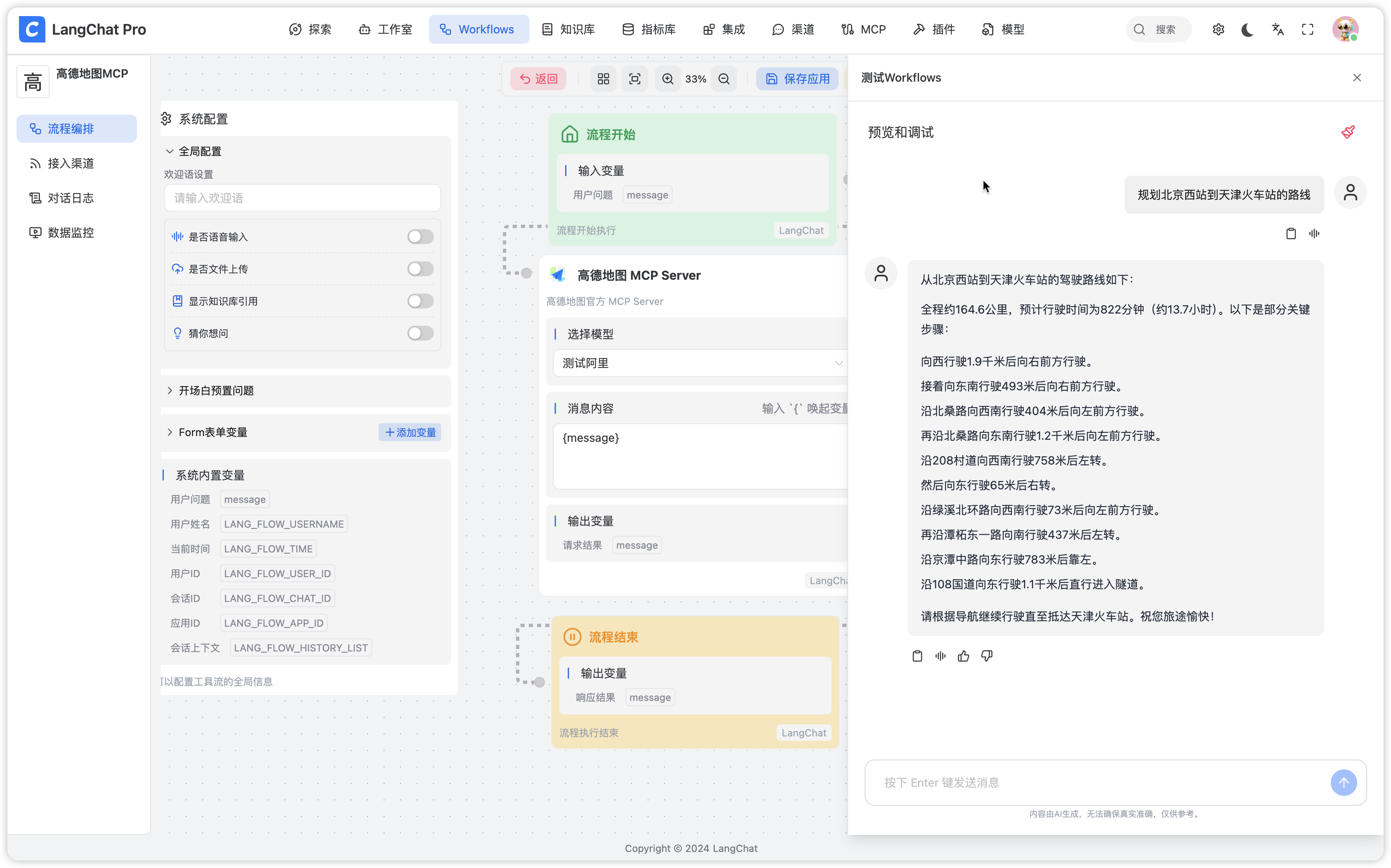1391x868 pixels.
Task: Open language translation icon in header
Action: (1278, 29)
